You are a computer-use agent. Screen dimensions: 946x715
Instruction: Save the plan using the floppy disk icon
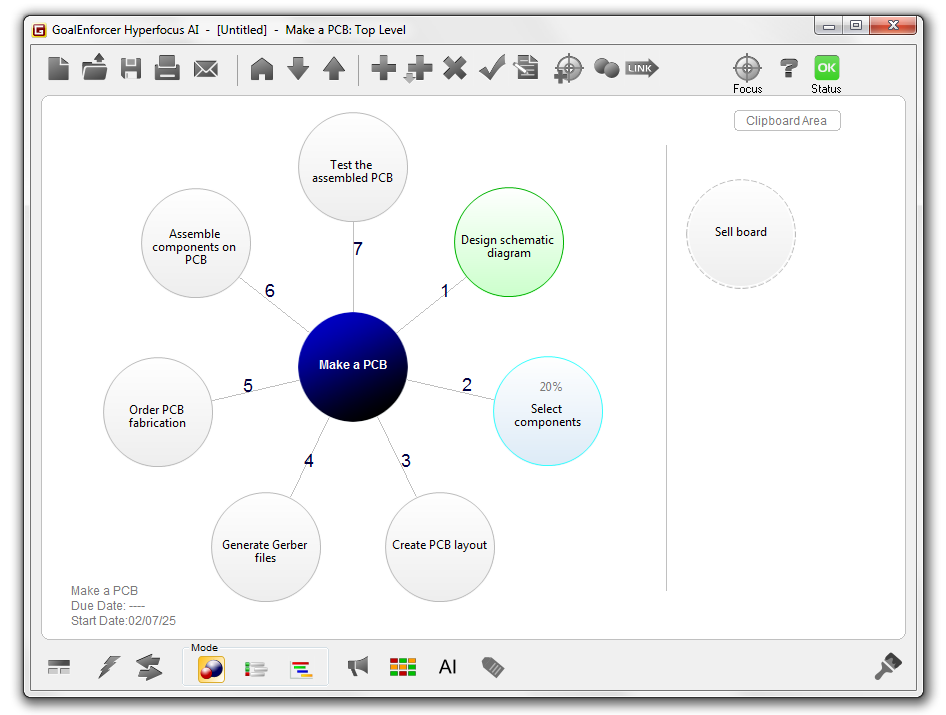131,68
